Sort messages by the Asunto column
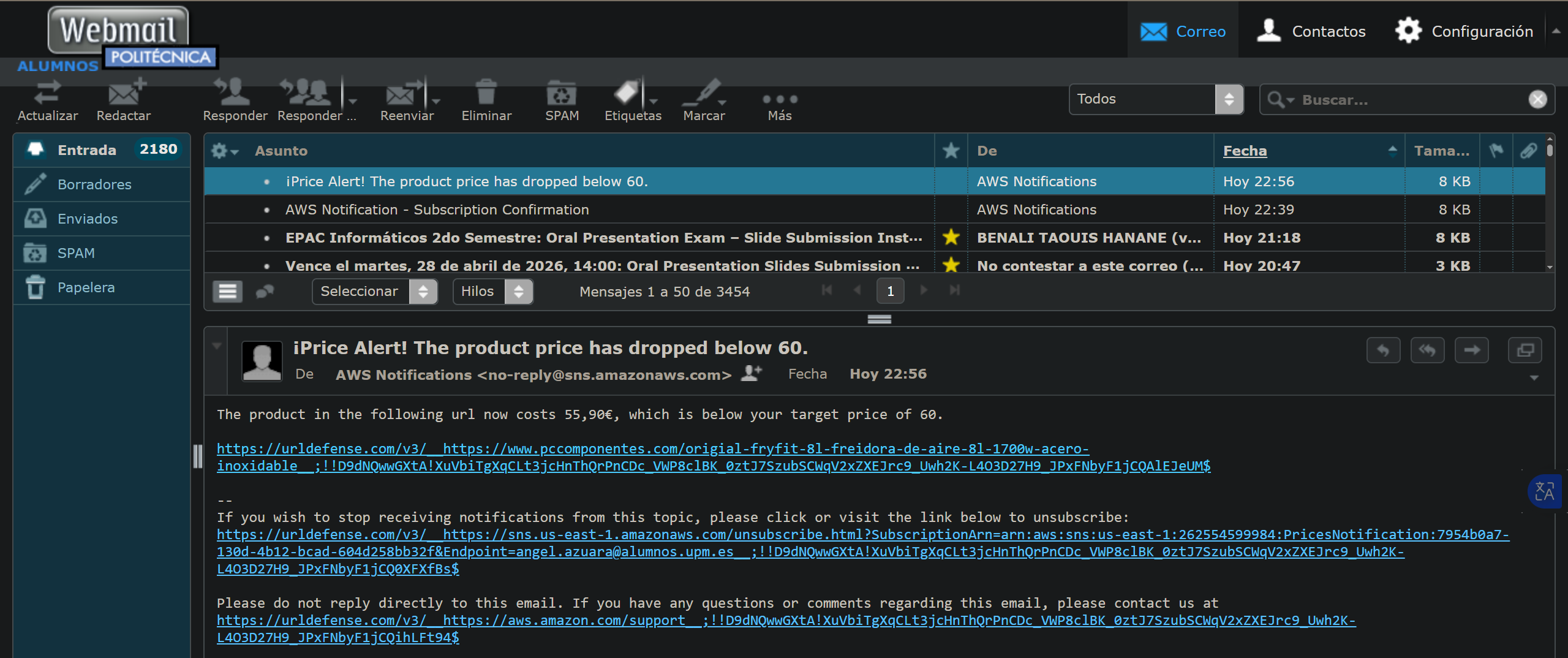 click(x=281, y=151)
